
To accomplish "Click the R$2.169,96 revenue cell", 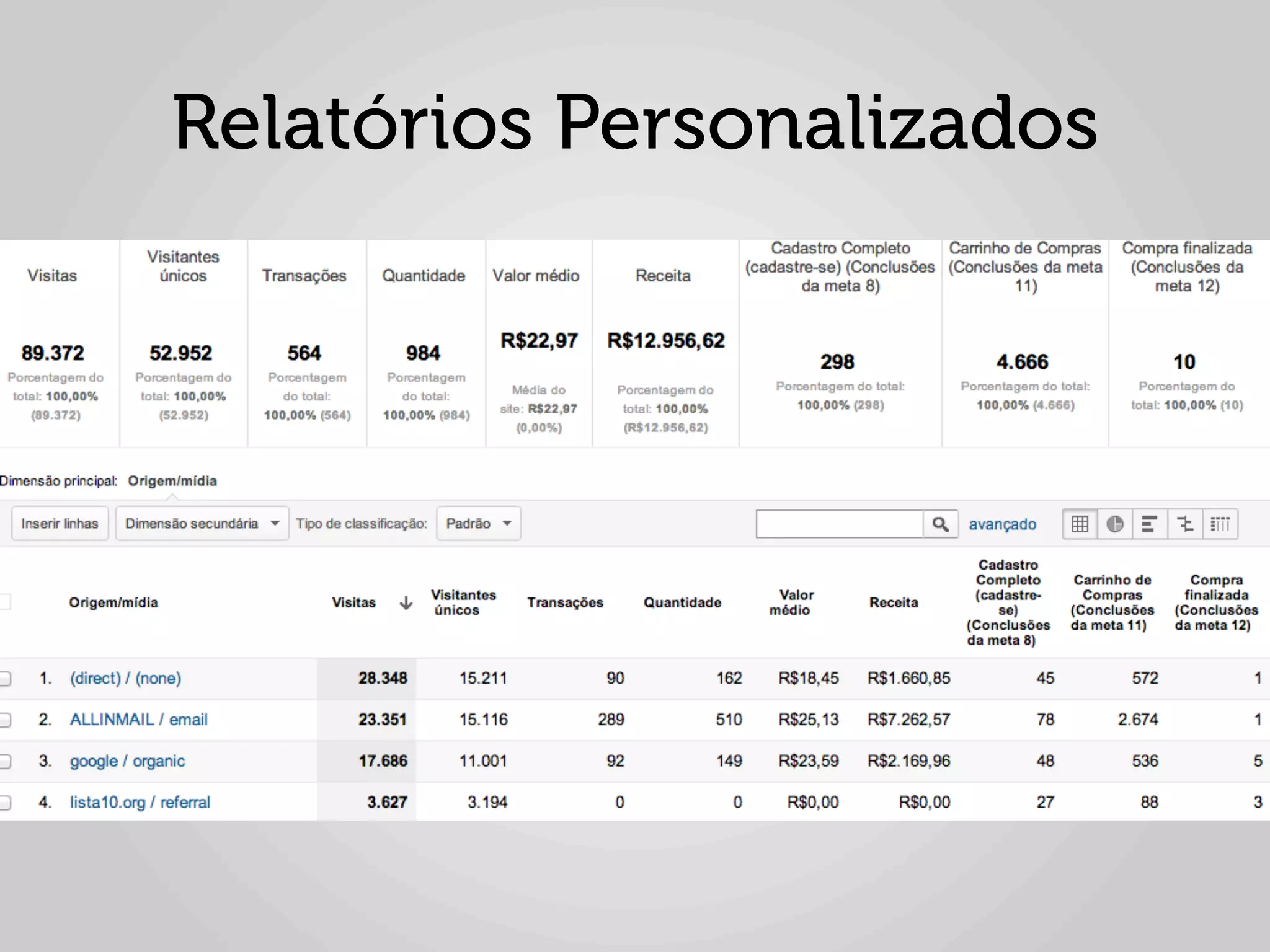I will point(908,761).
